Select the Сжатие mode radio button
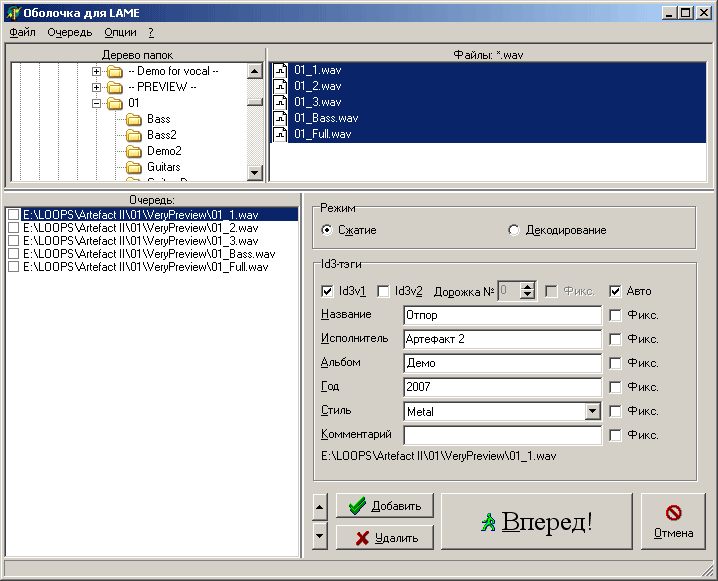The width and height of the screenshot is (718, 581). point(326,230)
